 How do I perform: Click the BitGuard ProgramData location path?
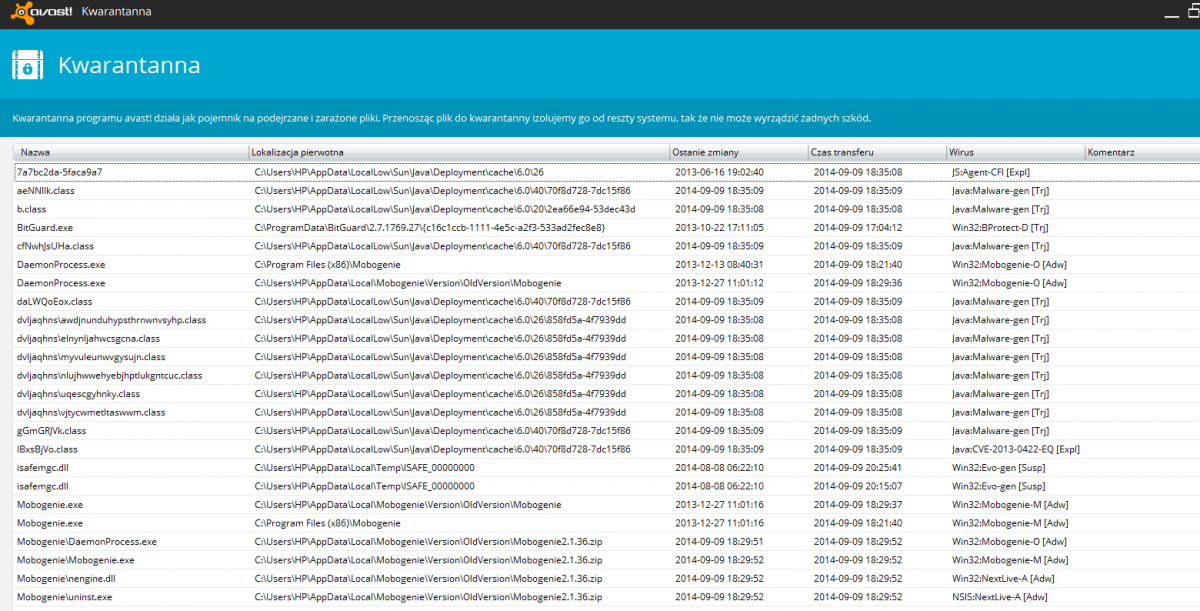[x=429, y=227]
